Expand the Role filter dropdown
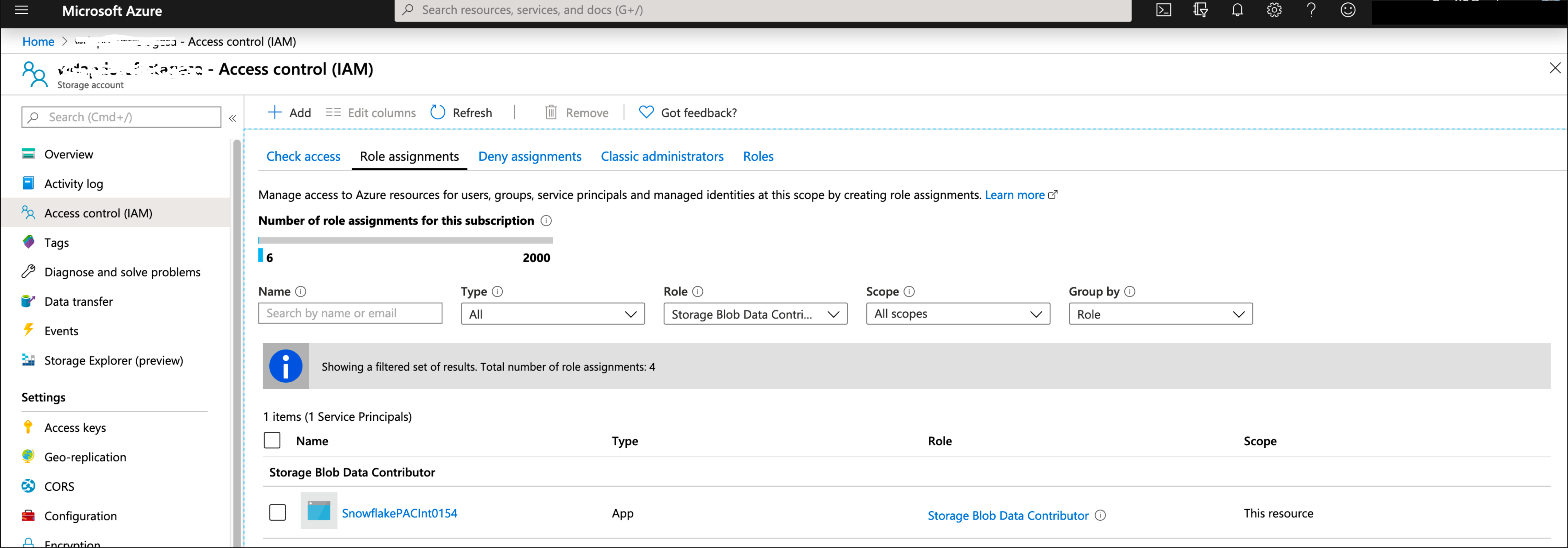1568x548 pixels. tap(755, 314)
